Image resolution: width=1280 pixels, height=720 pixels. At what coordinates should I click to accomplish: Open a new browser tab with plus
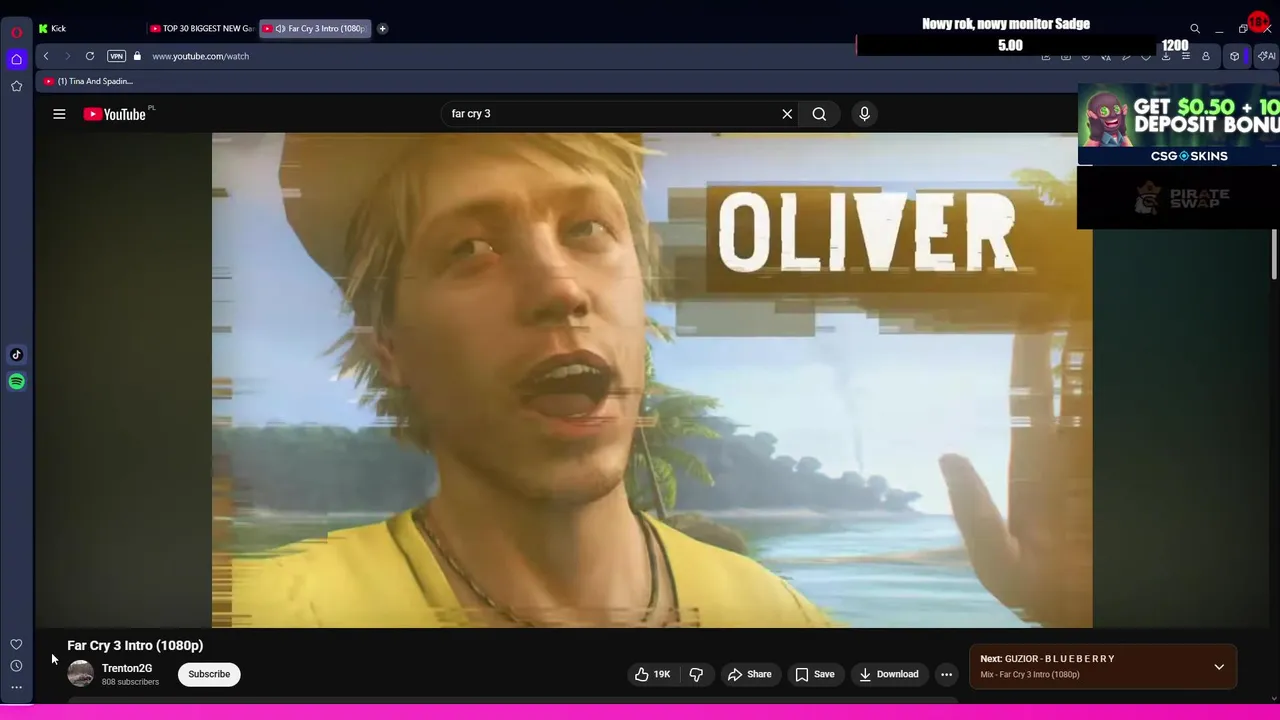(382, 28)
